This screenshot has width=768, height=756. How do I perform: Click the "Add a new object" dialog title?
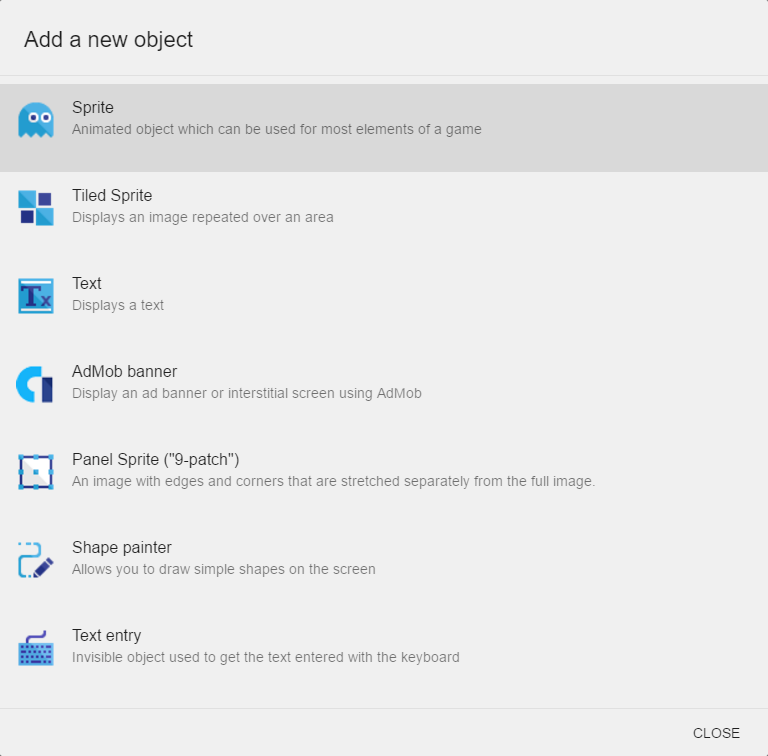108,40
